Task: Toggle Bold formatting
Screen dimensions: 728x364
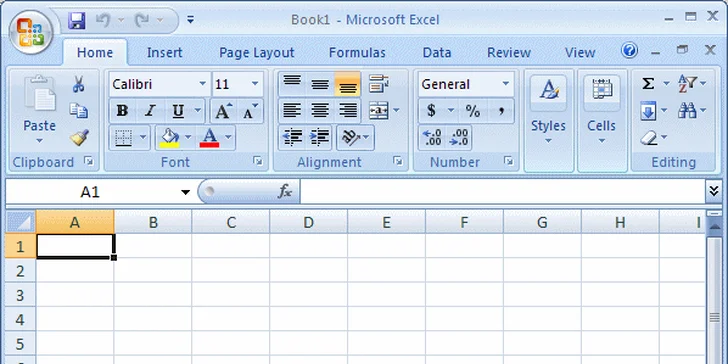Action: coord(122,111)
